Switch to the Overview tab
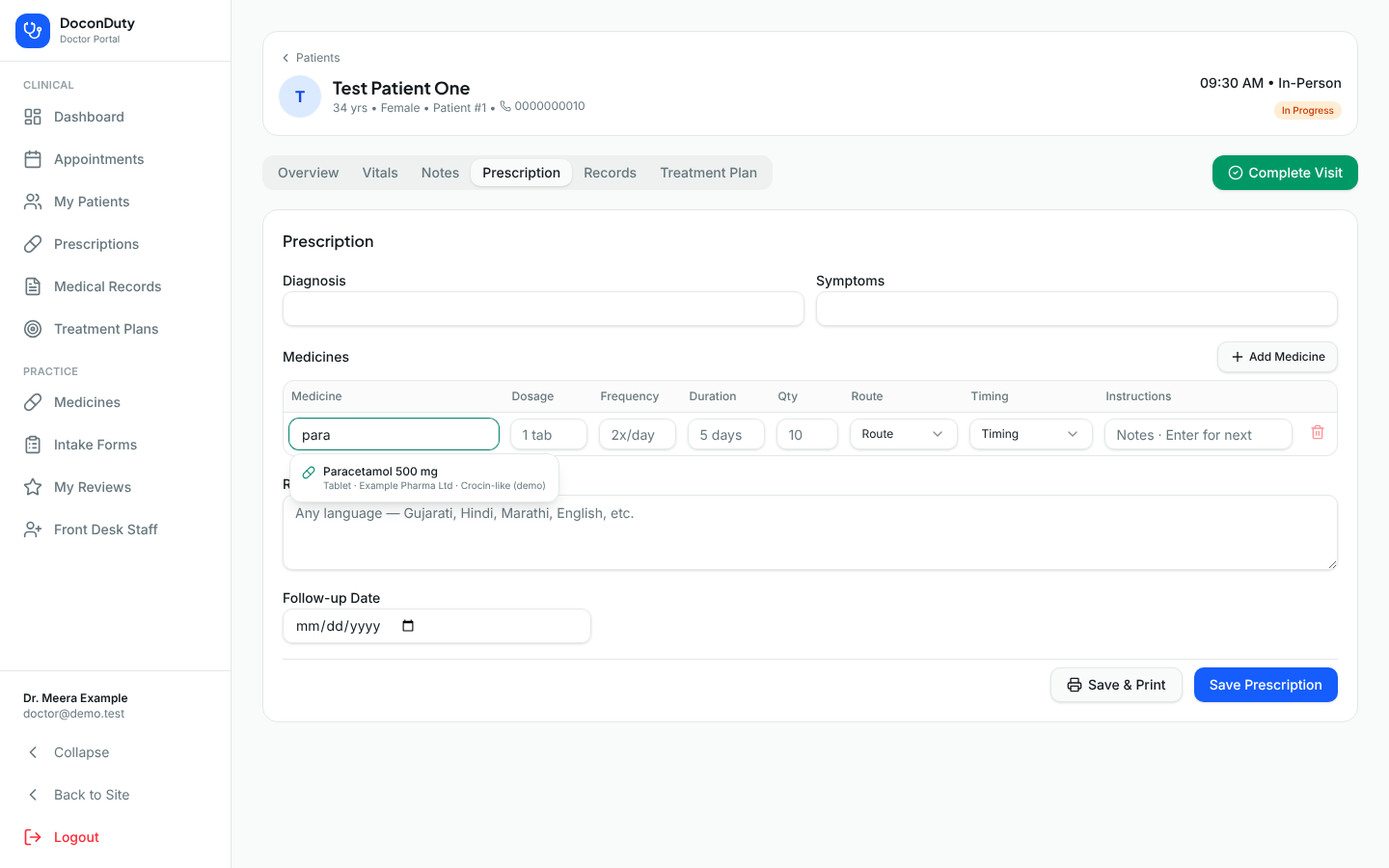1389x868 pixels. click(x=309, y=173)
